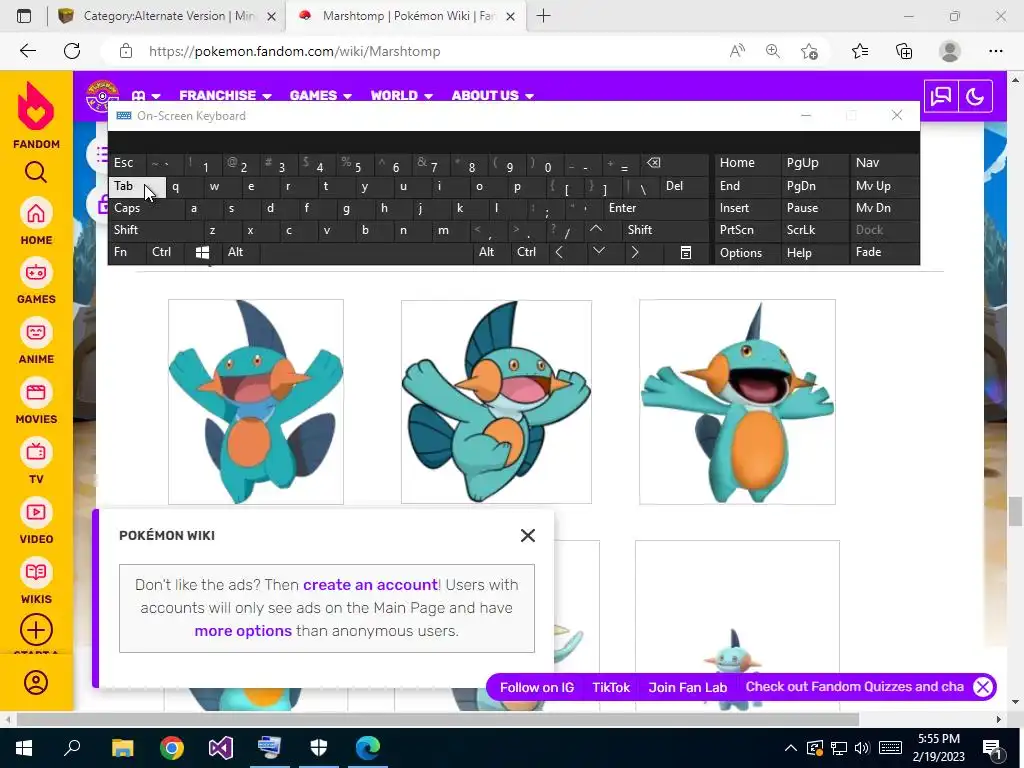Click the create an account link
1024x768 pixels.
[x=370, y=584]
